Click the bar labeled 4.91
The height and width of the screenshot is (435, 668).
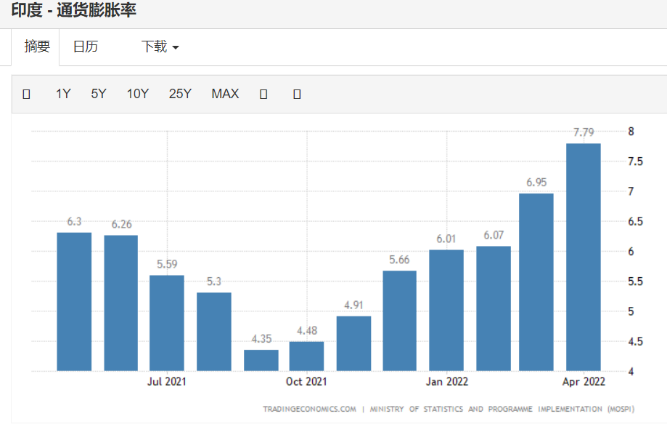tap(354, 343)
